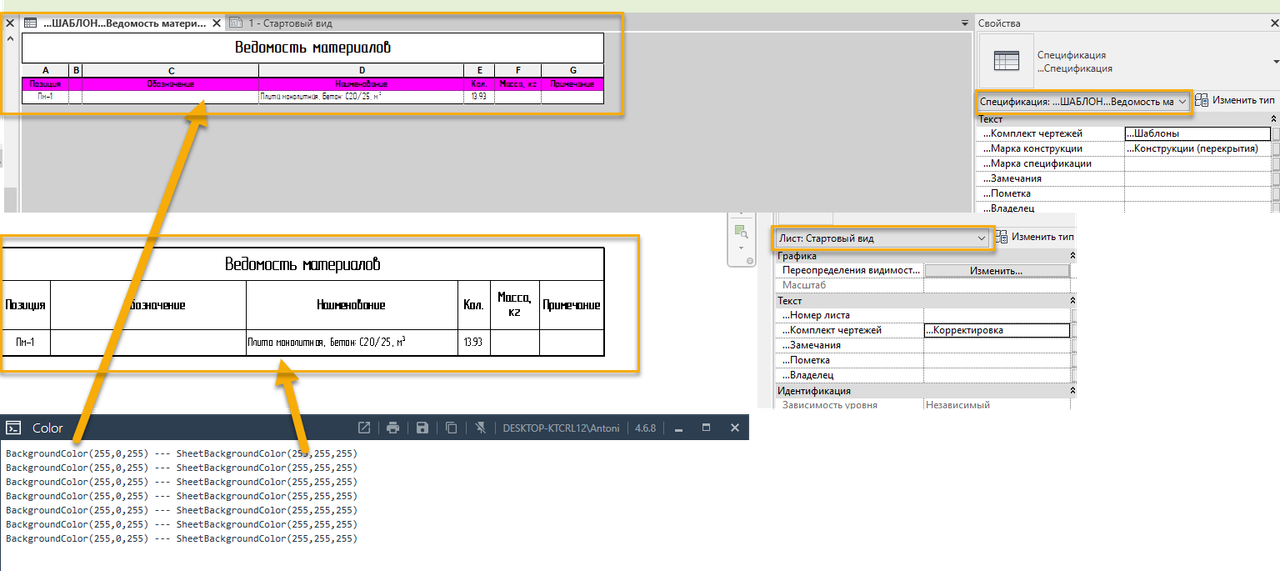This screenshot has width=1280, height=571.
Task: Click ...Комплект чертежей label in Спецификация properties
Action: coord(1032,134)
